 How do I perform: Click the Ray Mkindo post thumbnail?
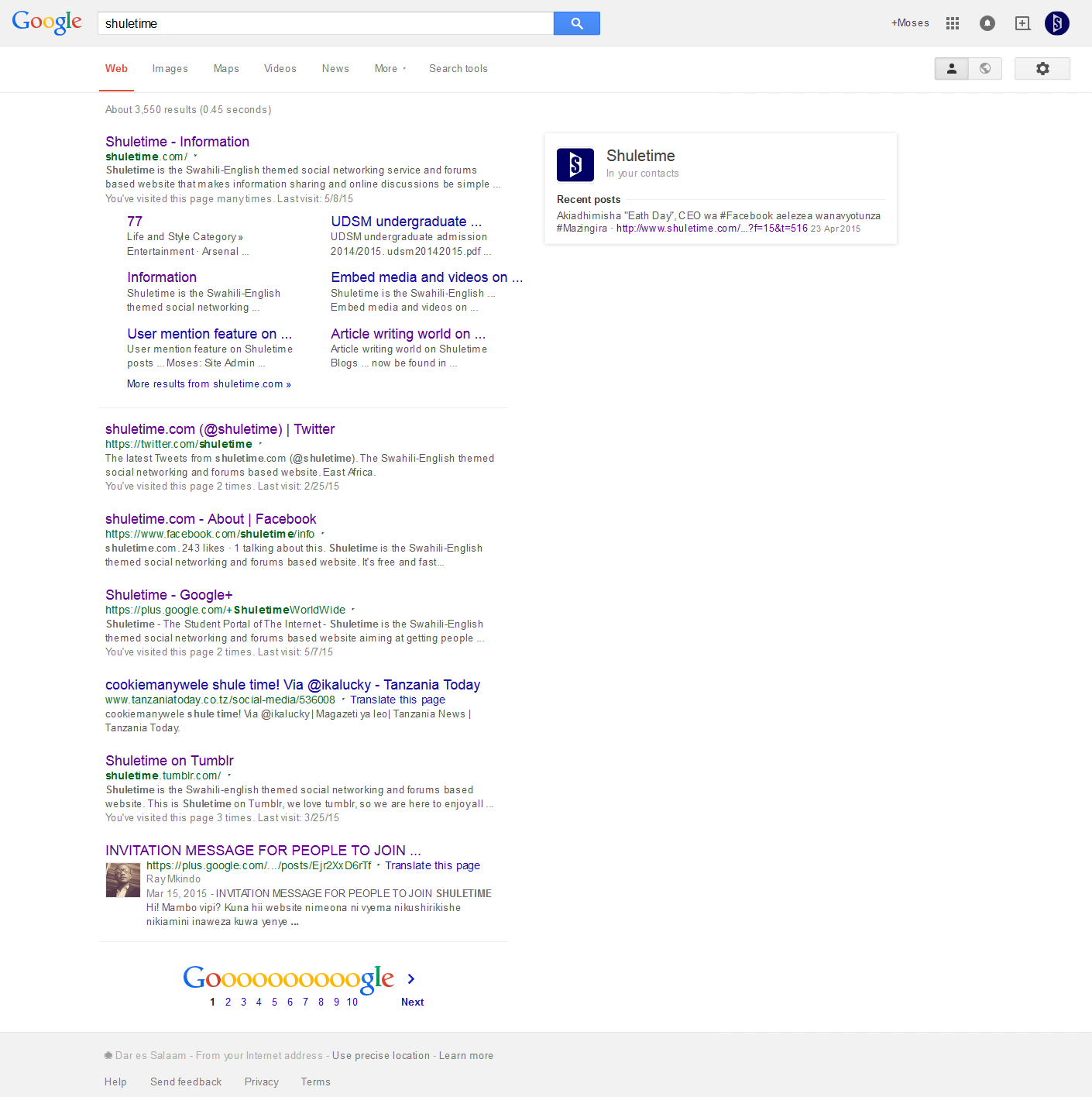123,880
